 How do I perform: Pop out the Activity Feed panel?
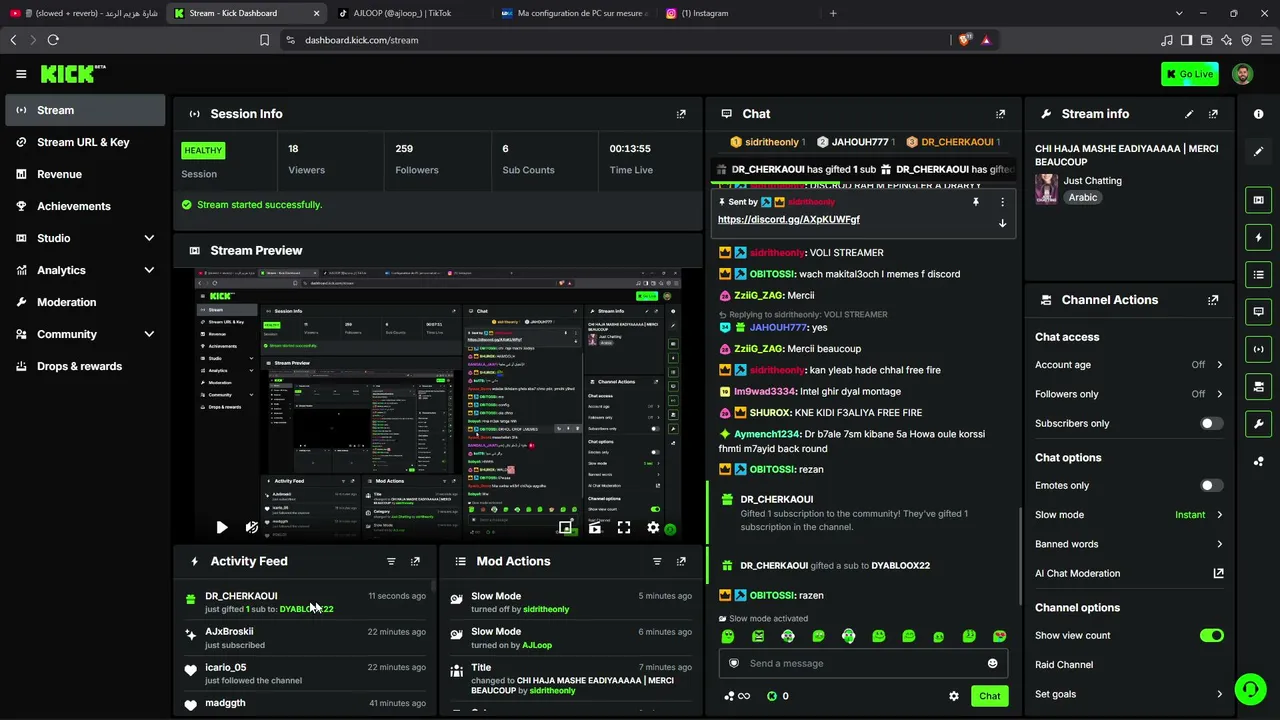click(415, 561)
